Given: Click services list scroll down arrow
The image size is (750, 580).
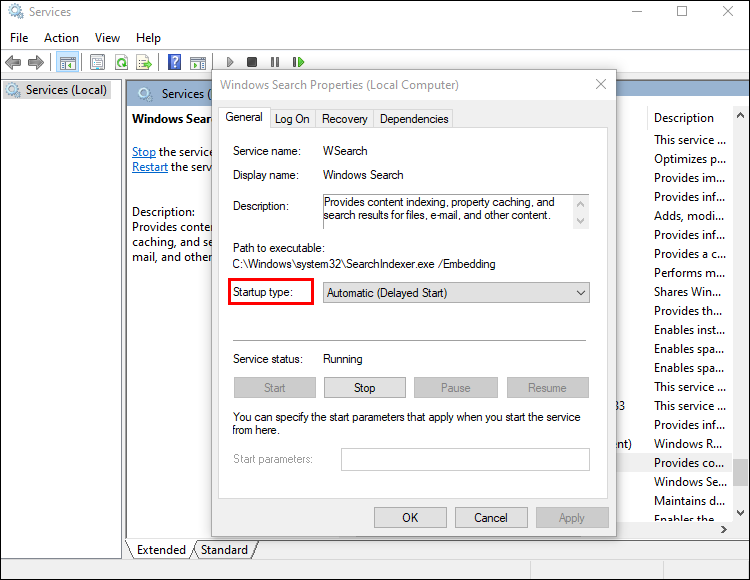Looking at the screenshot, I should pos(740,513).
